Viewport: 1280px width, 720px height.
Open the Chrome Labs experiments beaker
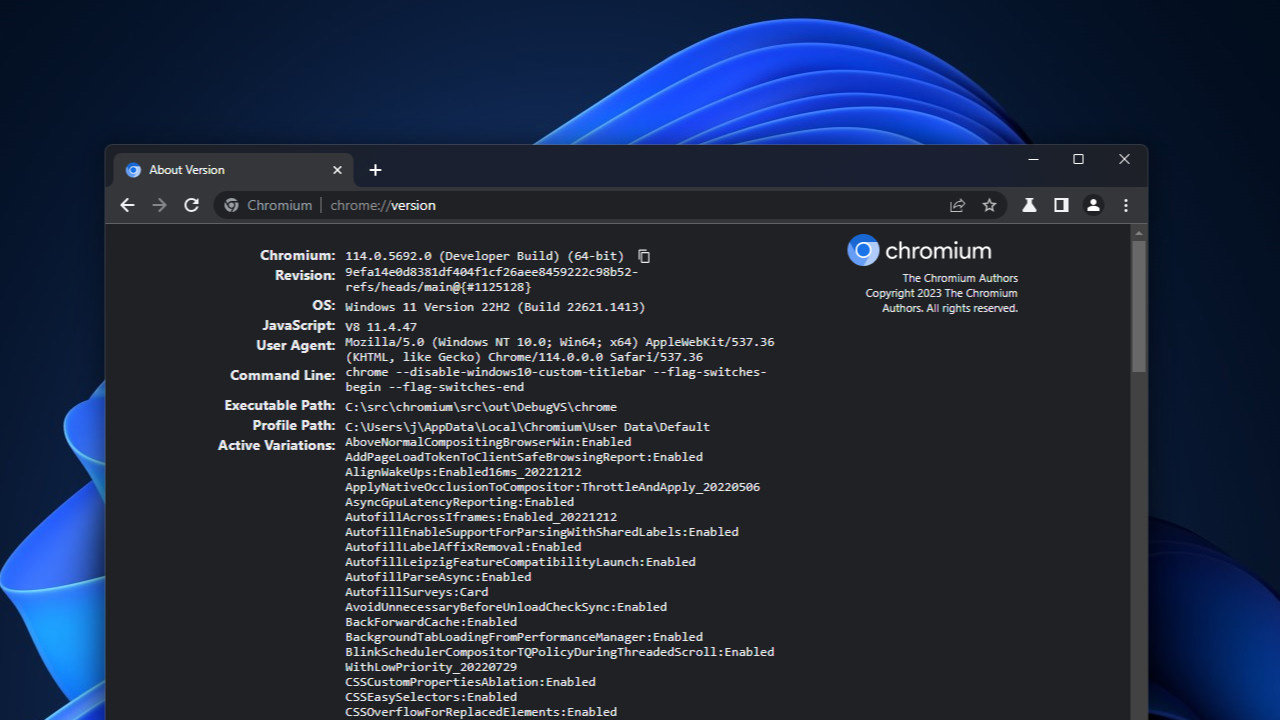click(1029, 205)
